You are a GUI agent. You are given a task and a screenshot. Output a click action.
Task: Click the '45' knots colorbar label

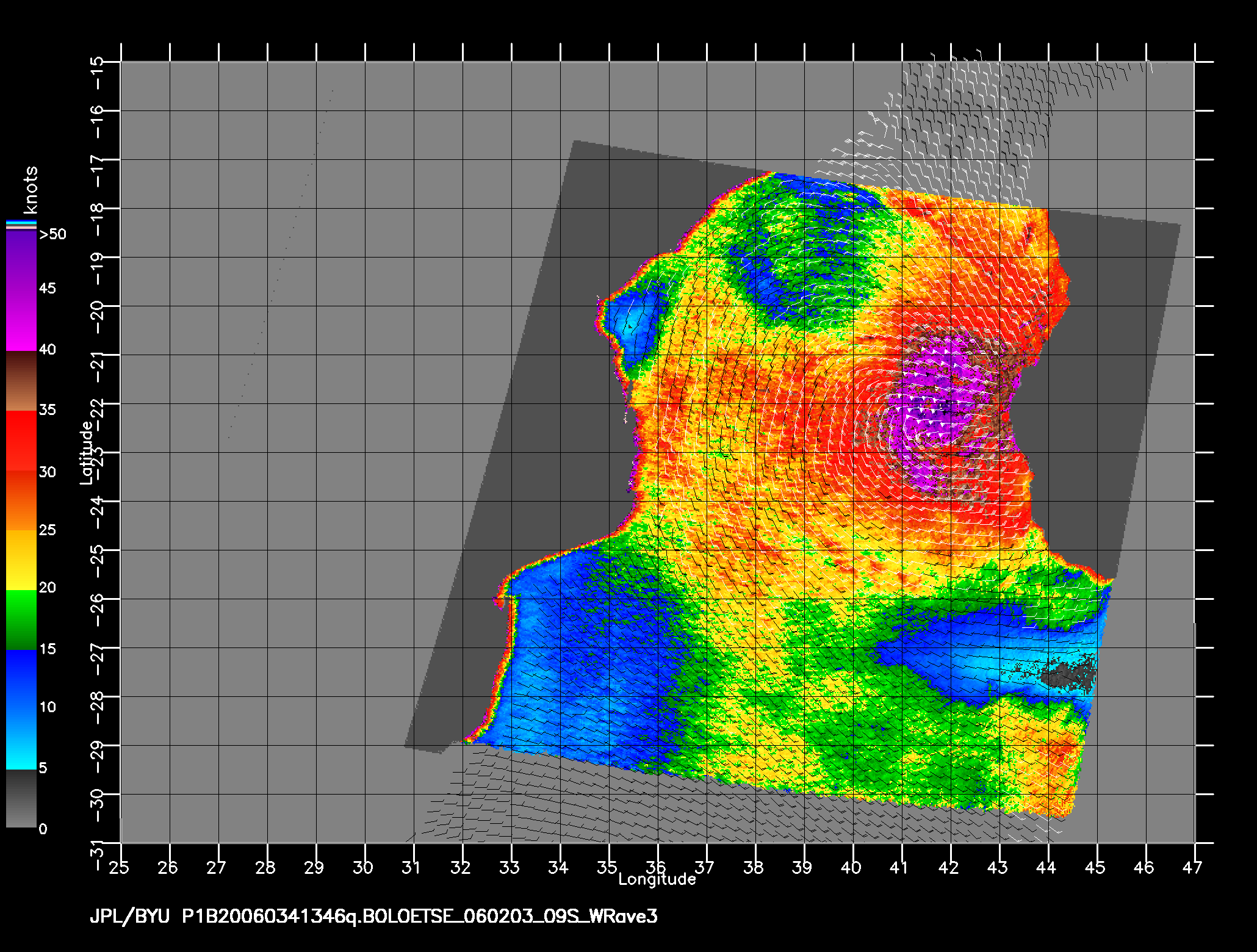coord(48,287)
